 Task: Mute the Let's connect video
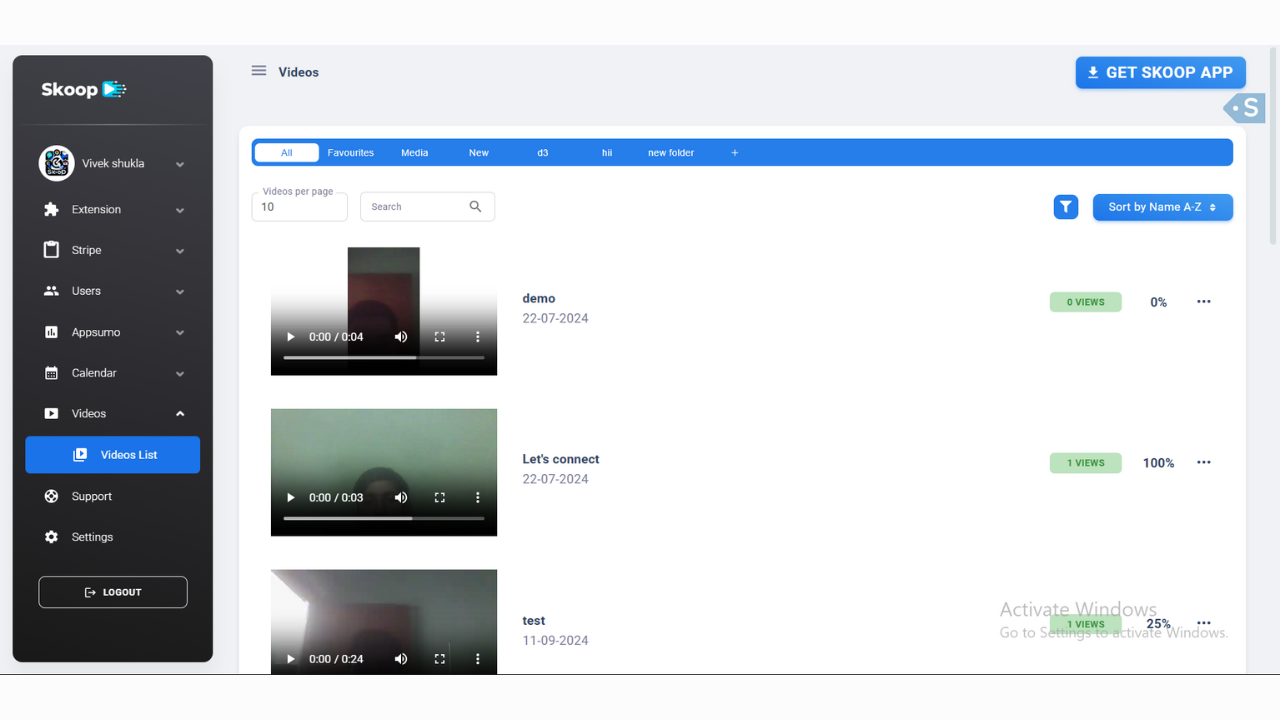(x=401, y=498)
